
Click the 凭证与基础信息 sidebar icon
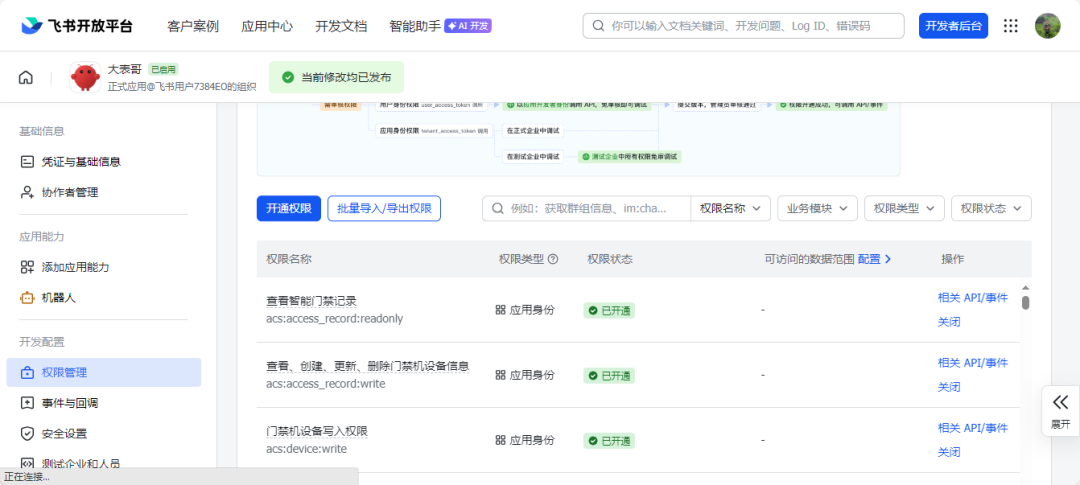click(27, 162)
